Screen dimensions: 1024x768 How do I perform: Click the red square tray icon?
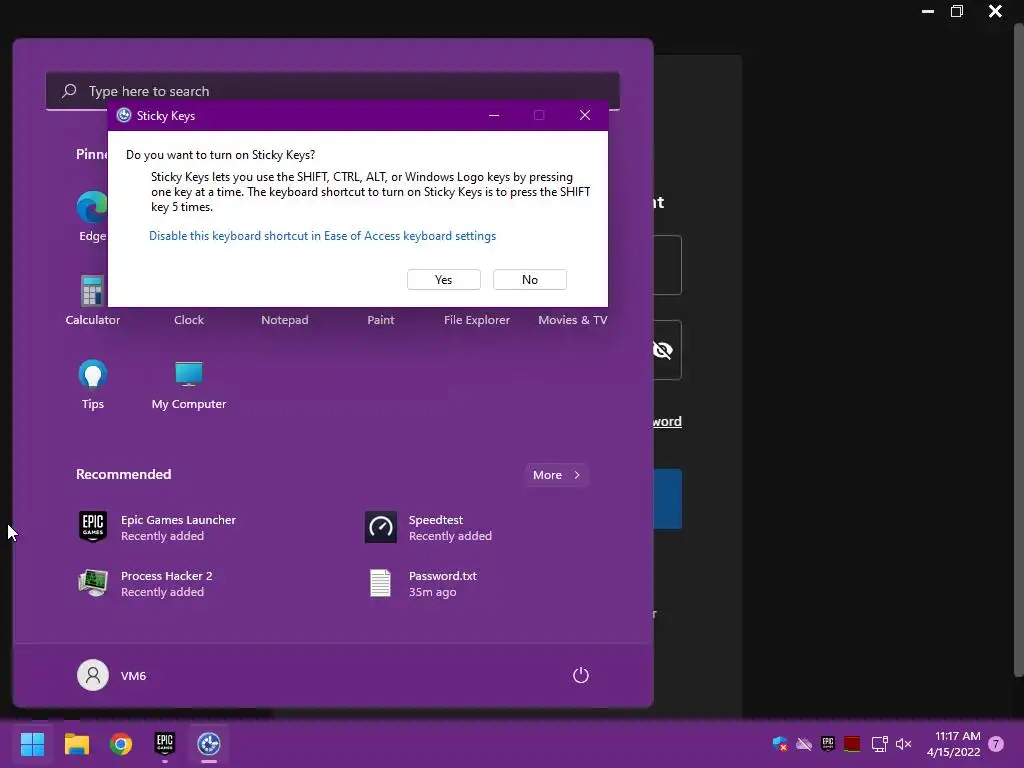pyautogui.click(x=852, y=743)
